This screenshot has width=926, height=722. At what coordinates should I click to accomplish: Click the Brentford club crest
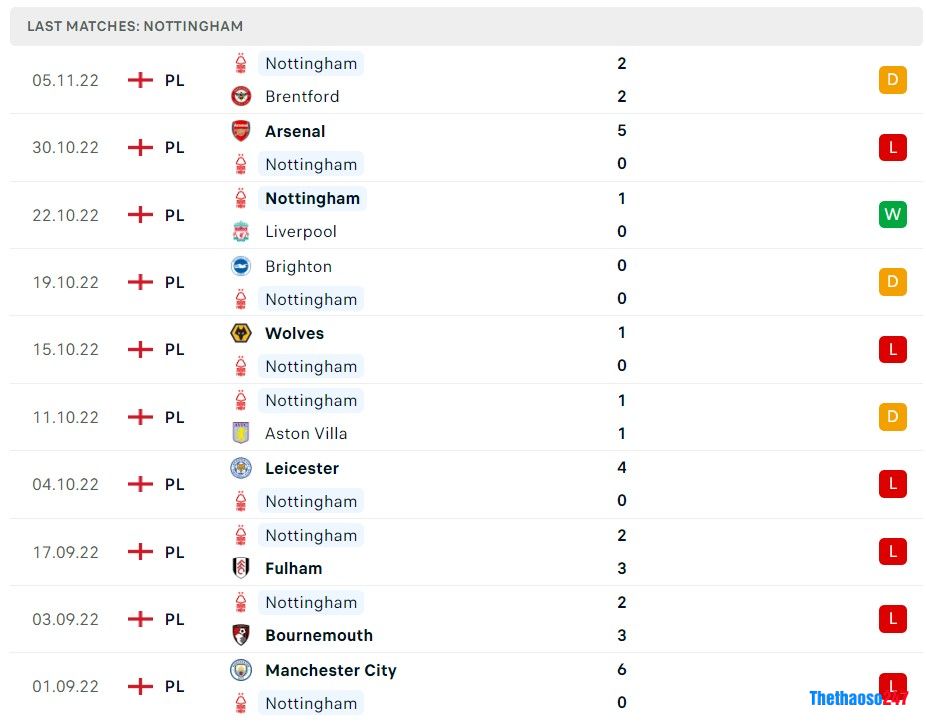(240, 96)
